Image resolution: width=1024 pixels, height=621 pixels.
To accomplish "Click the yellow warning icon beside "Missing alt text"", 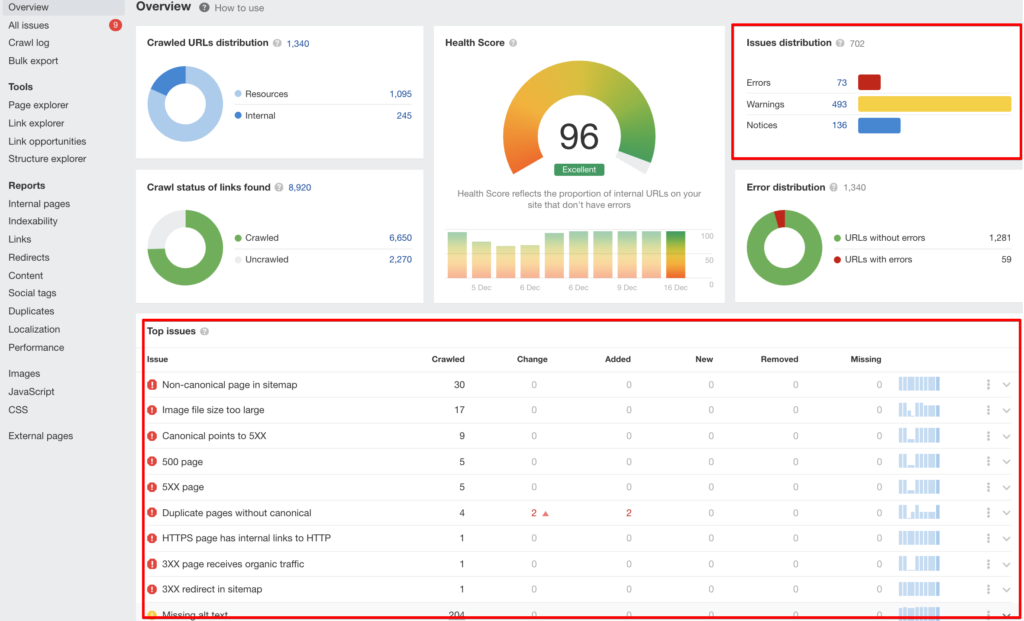I will 151,615.
